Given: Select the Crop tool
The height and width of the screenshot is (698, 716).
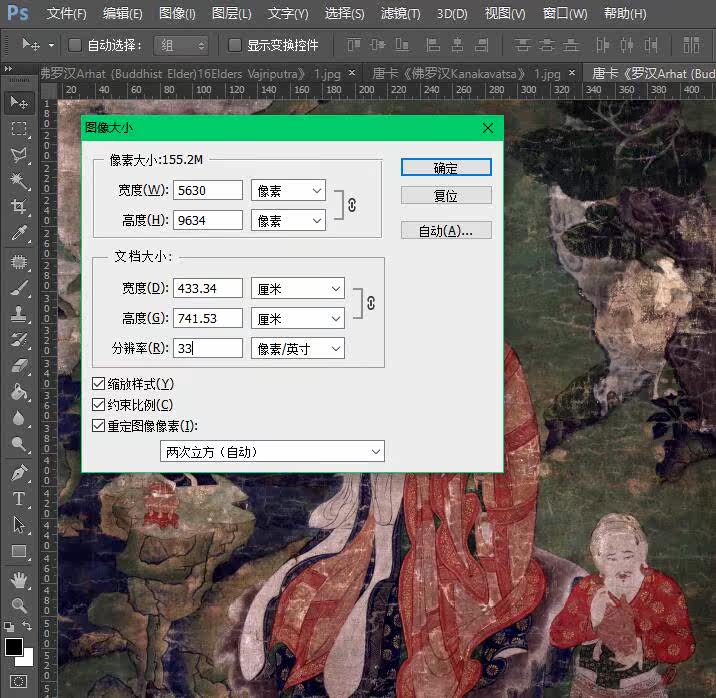Looking at the screenshot, I should [x=19, y=206].
